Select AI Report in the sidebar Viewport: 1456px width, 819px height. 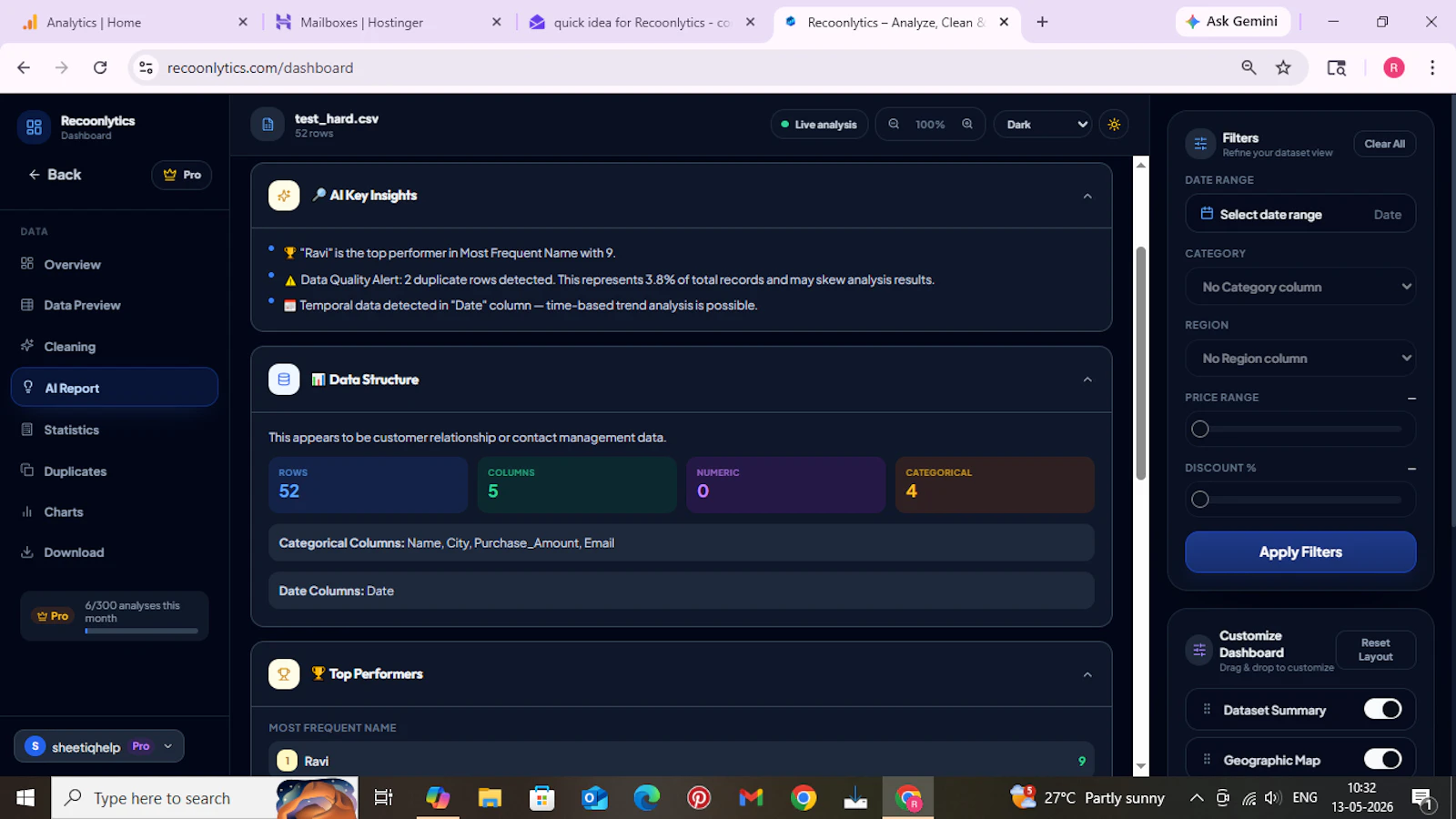[x=115, y=388]
